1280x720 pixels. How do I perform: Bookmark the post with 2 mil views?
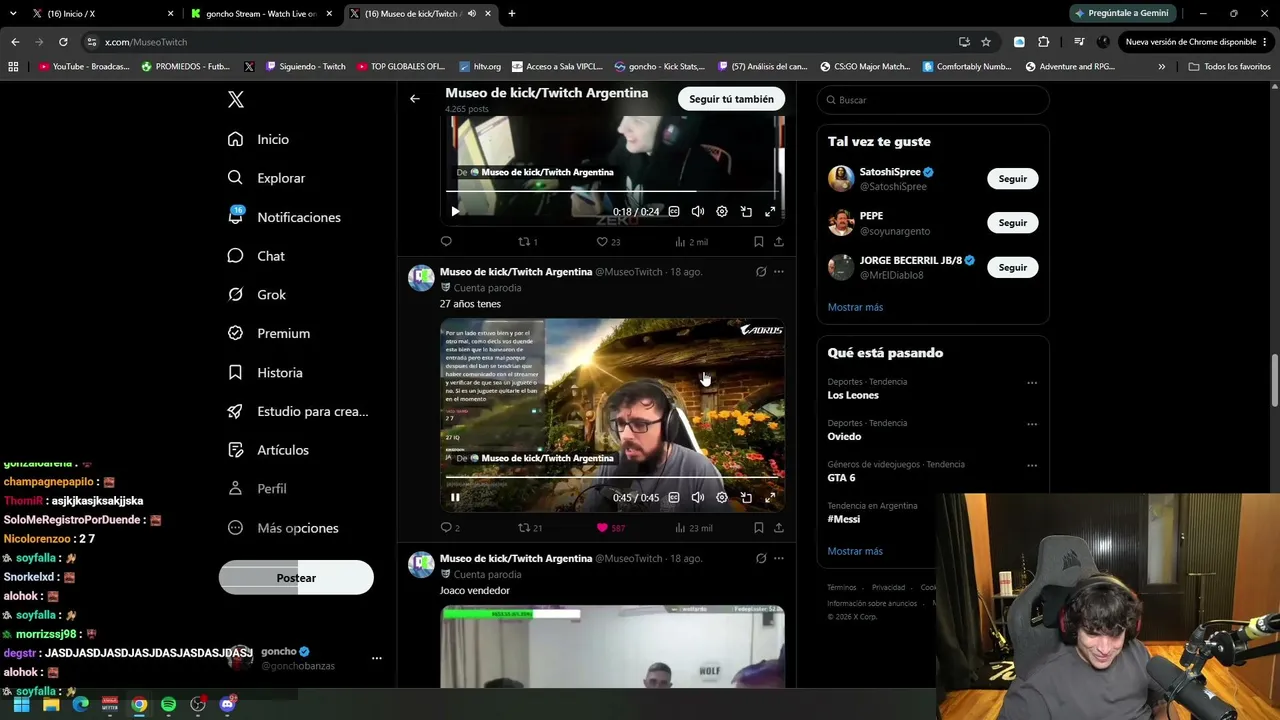click(759, 242)
